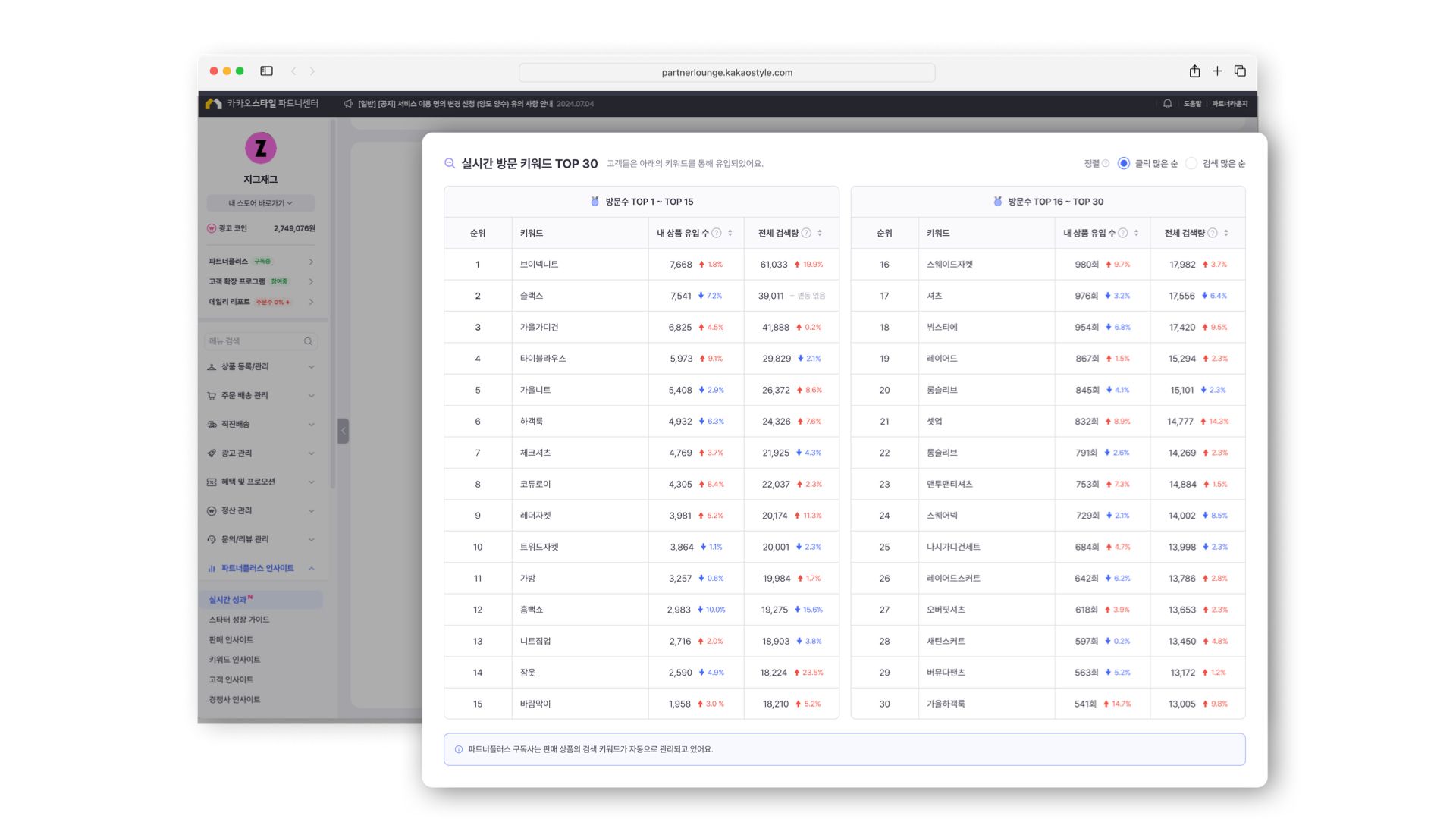Viewport: 1456px width, 819px height.
Task: Open the 내 스토어 바로가기 dropdown
Action: (261, 203)
